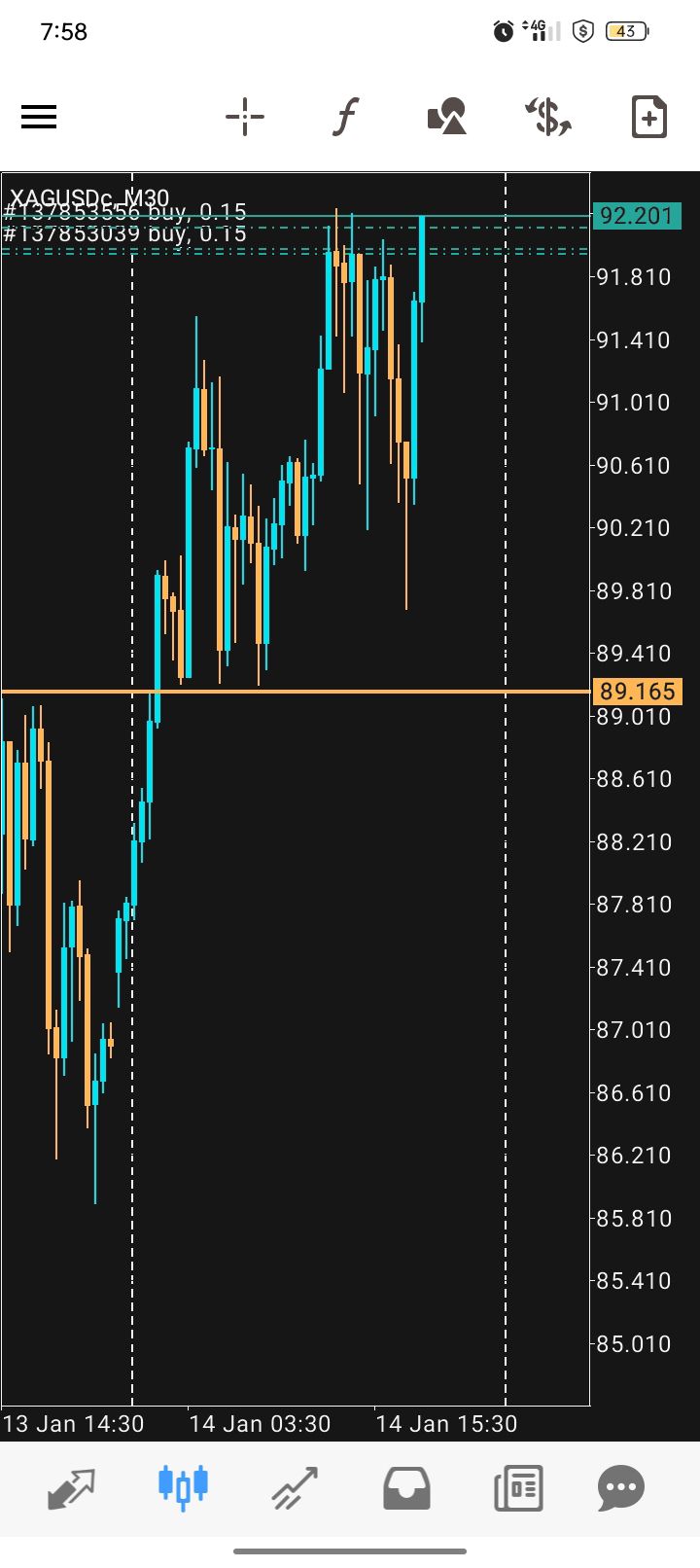Open the chat messages bubble icon
700x1568 pixels.
click(621, 1488)
